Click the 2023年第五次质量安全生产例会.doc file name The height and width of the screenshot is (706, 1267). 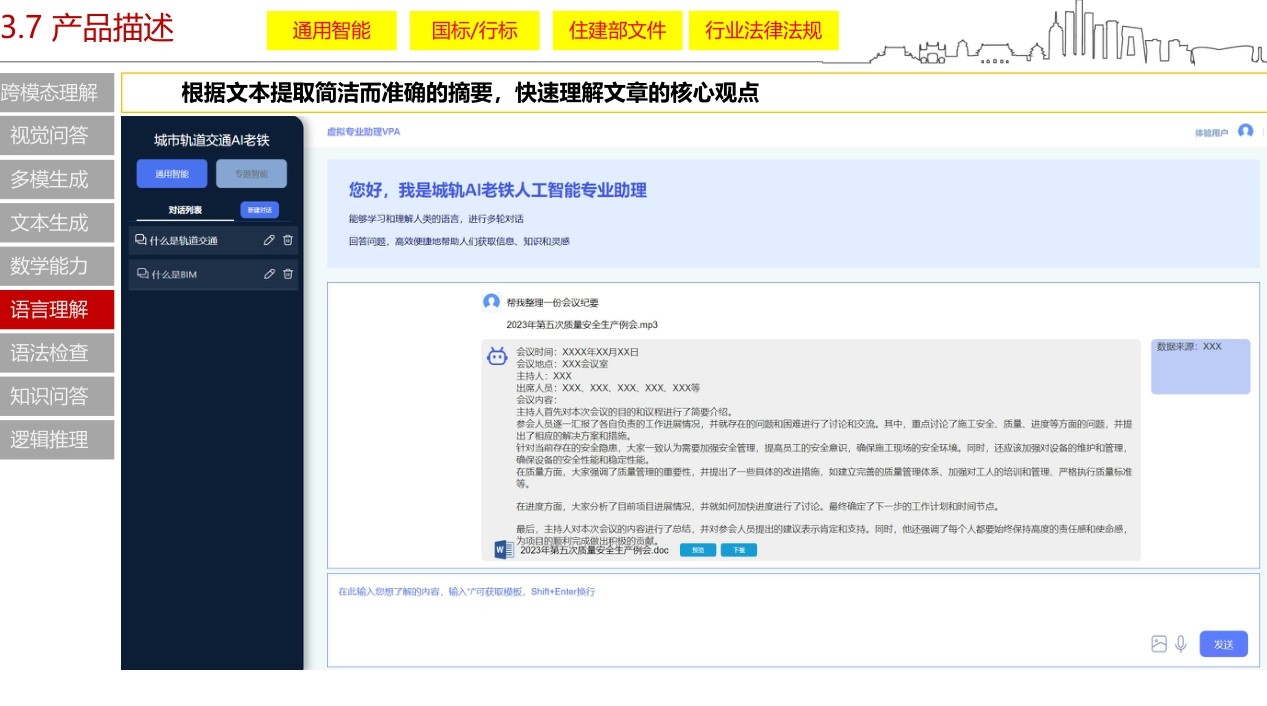[594, 550]
